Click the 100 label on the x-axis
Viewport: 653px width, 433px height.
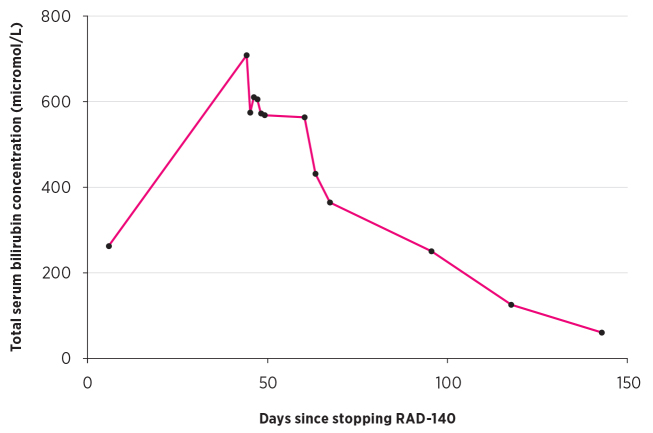447,382
